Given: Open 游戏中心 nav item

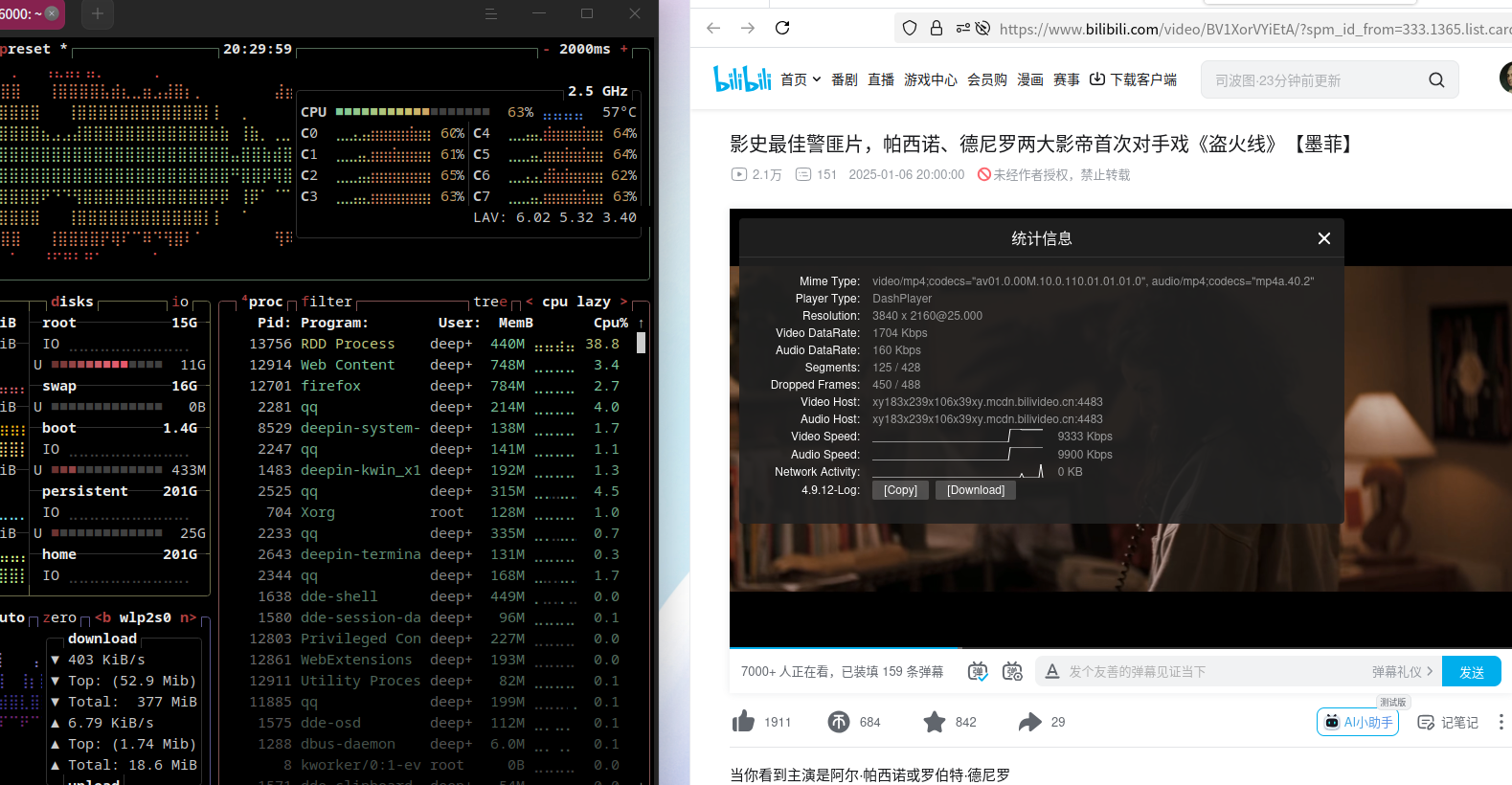Looking at the screenshot, I should 931,79.
